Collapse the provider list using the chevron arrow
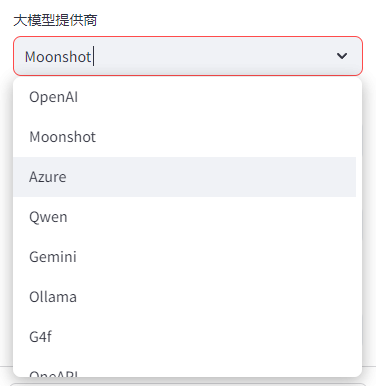This screenshot has width=376, height=386. [x=342, y=56]
